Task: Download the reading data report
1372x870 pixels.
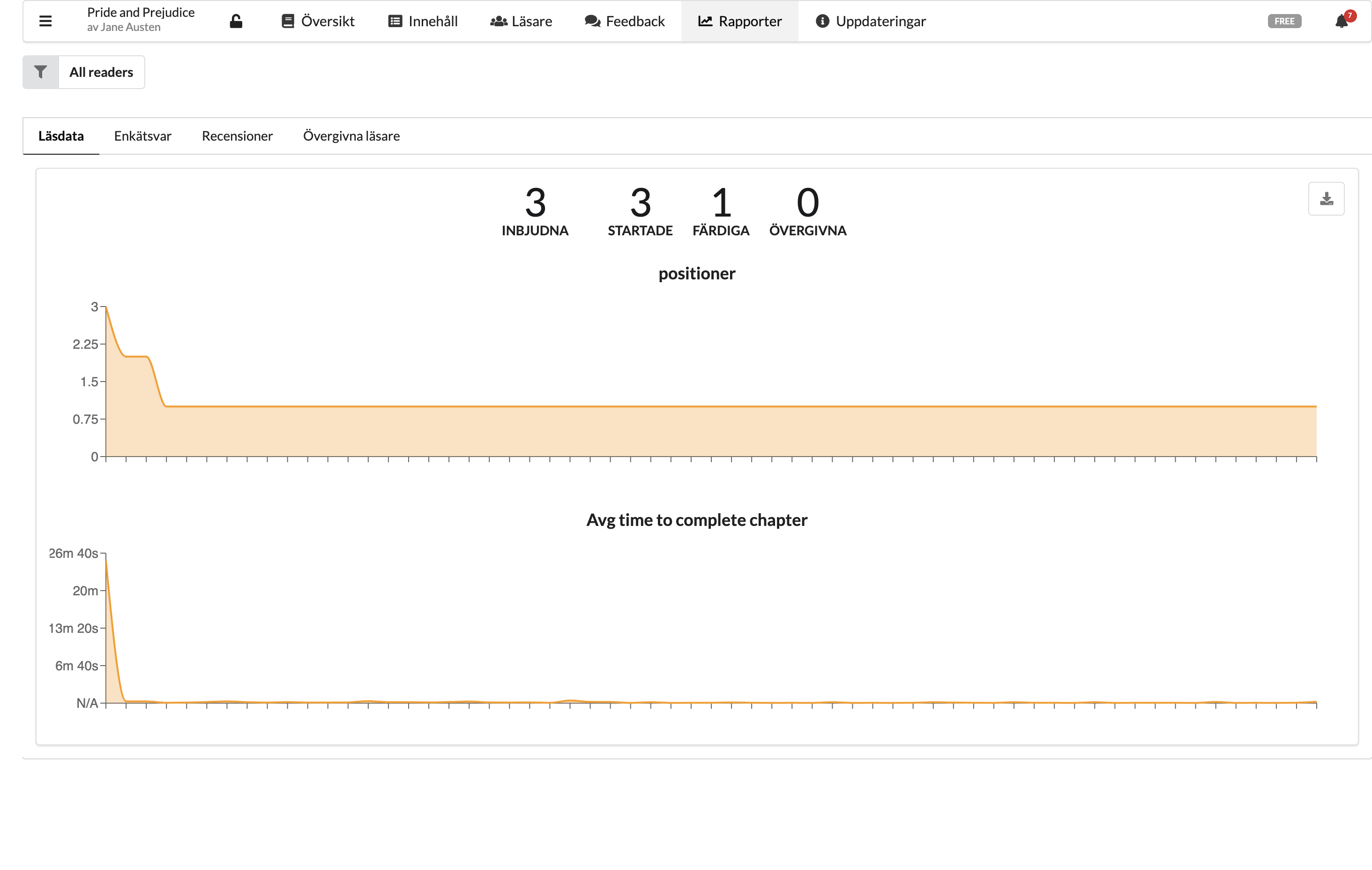Action: click(x=1327, y=198)
